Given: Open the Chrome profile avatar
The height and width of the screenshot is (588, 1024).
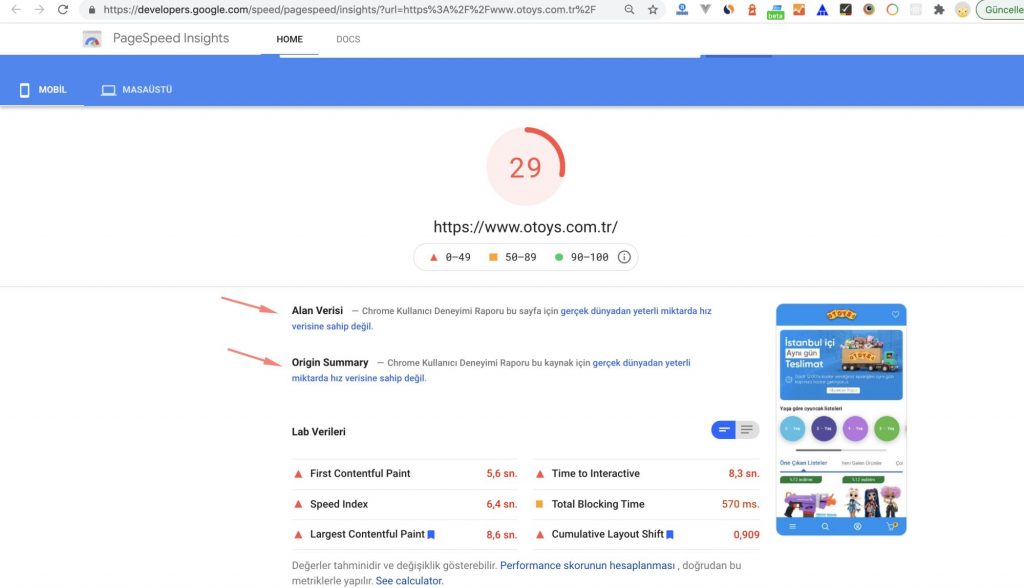Looking at the screenshot, I should [x=962, y=10].
